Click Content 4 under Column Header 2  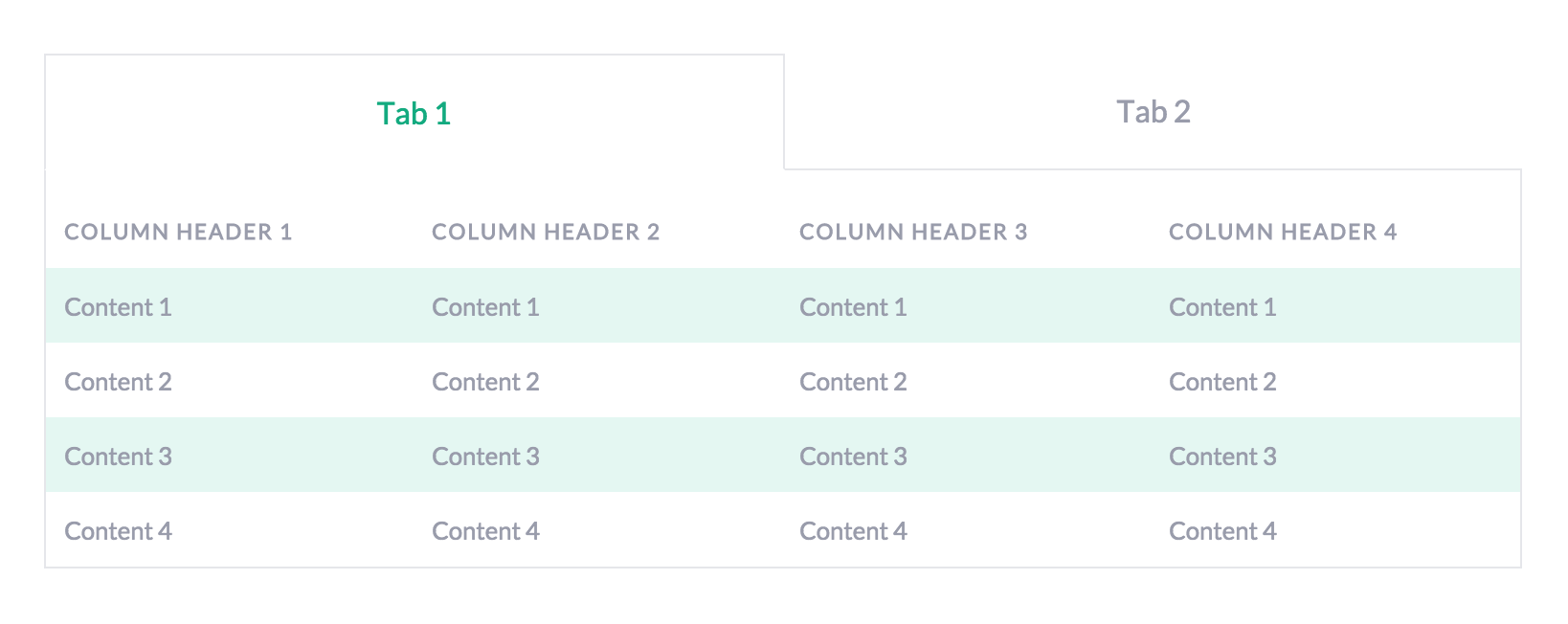(x=485, y=530)
